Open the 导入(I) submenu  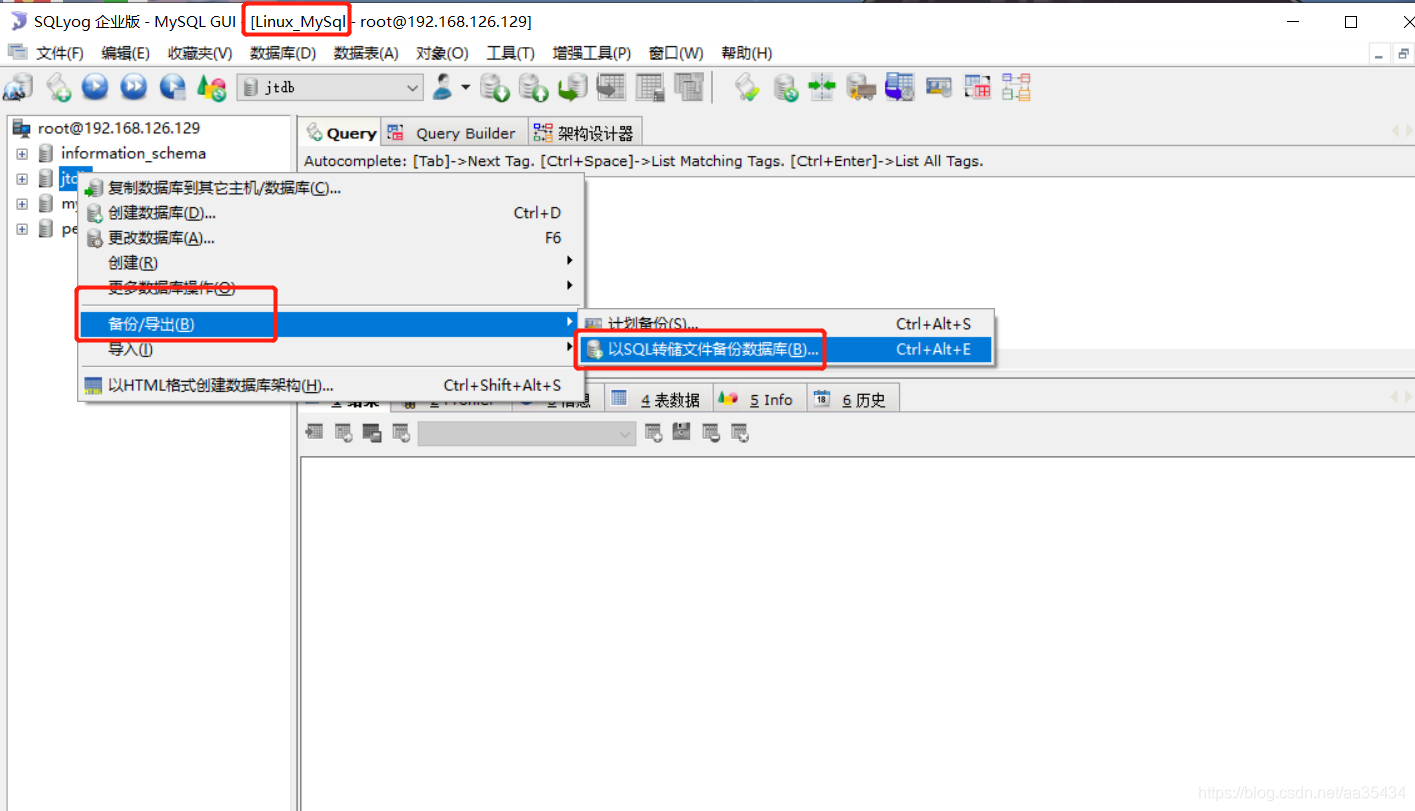pyautogui.click(x=331, y=349)
